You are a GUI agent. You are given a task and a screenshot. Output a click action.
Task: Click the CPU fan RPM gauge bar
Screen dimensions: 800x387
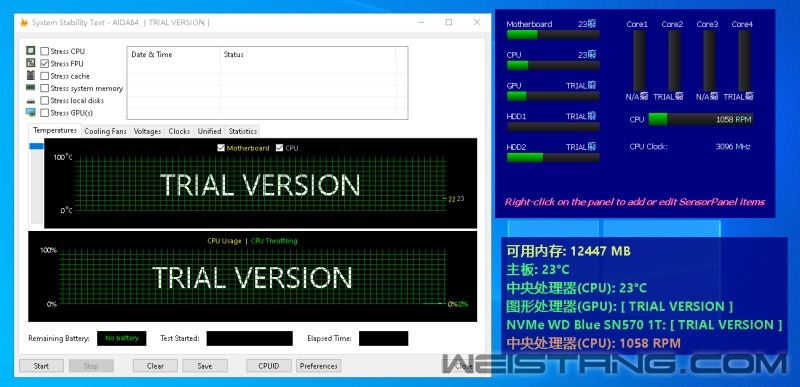701,119
